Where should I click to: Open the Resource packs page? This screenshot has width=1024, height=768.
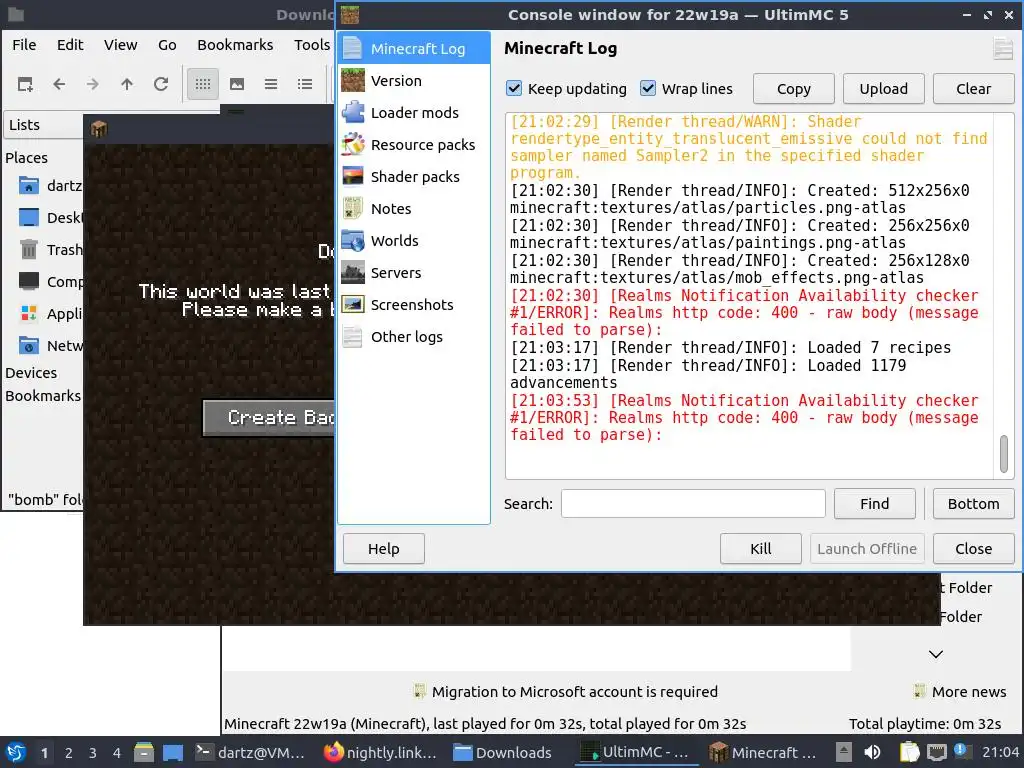(413, 145)
